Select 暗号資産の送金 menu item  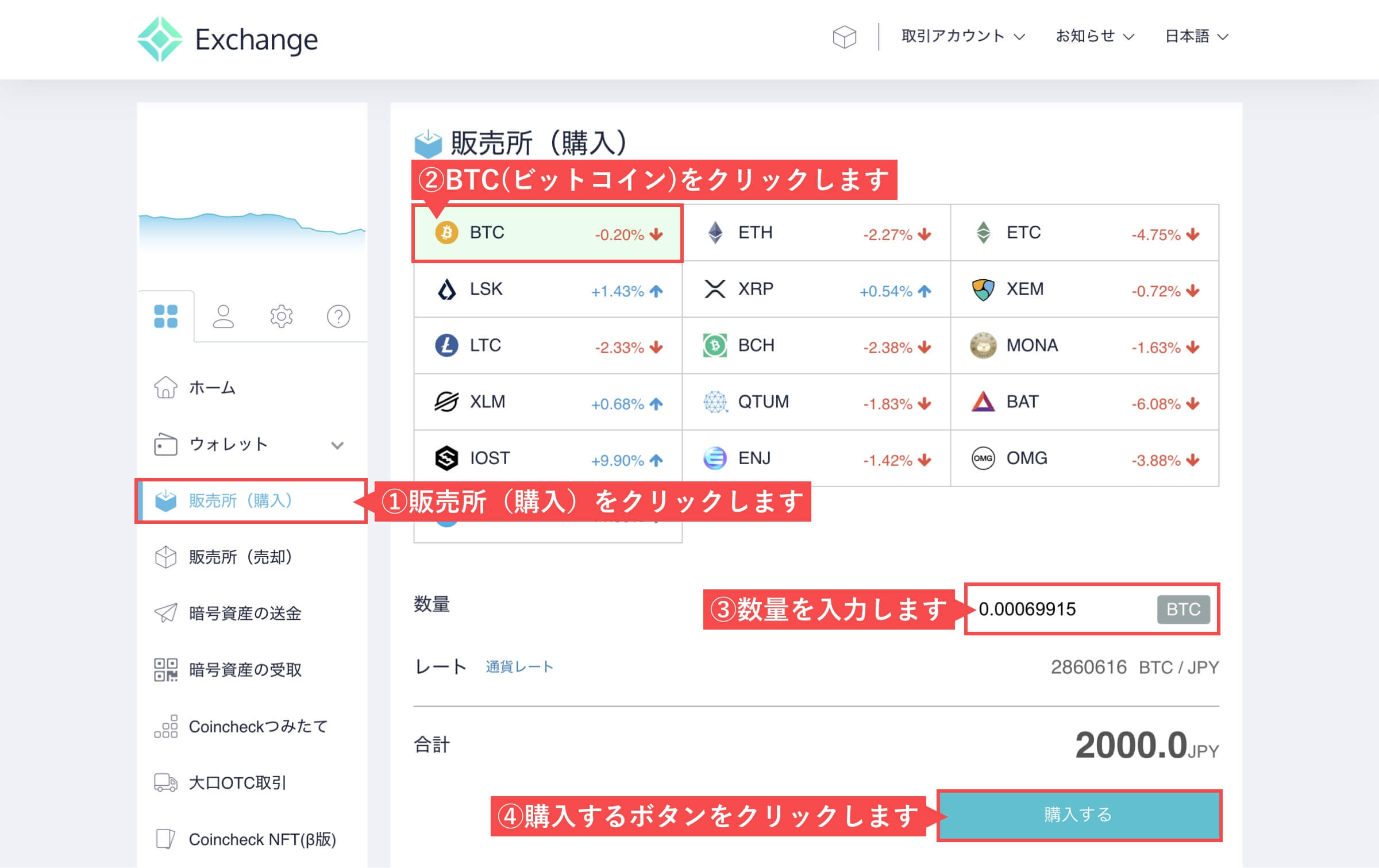252,614
